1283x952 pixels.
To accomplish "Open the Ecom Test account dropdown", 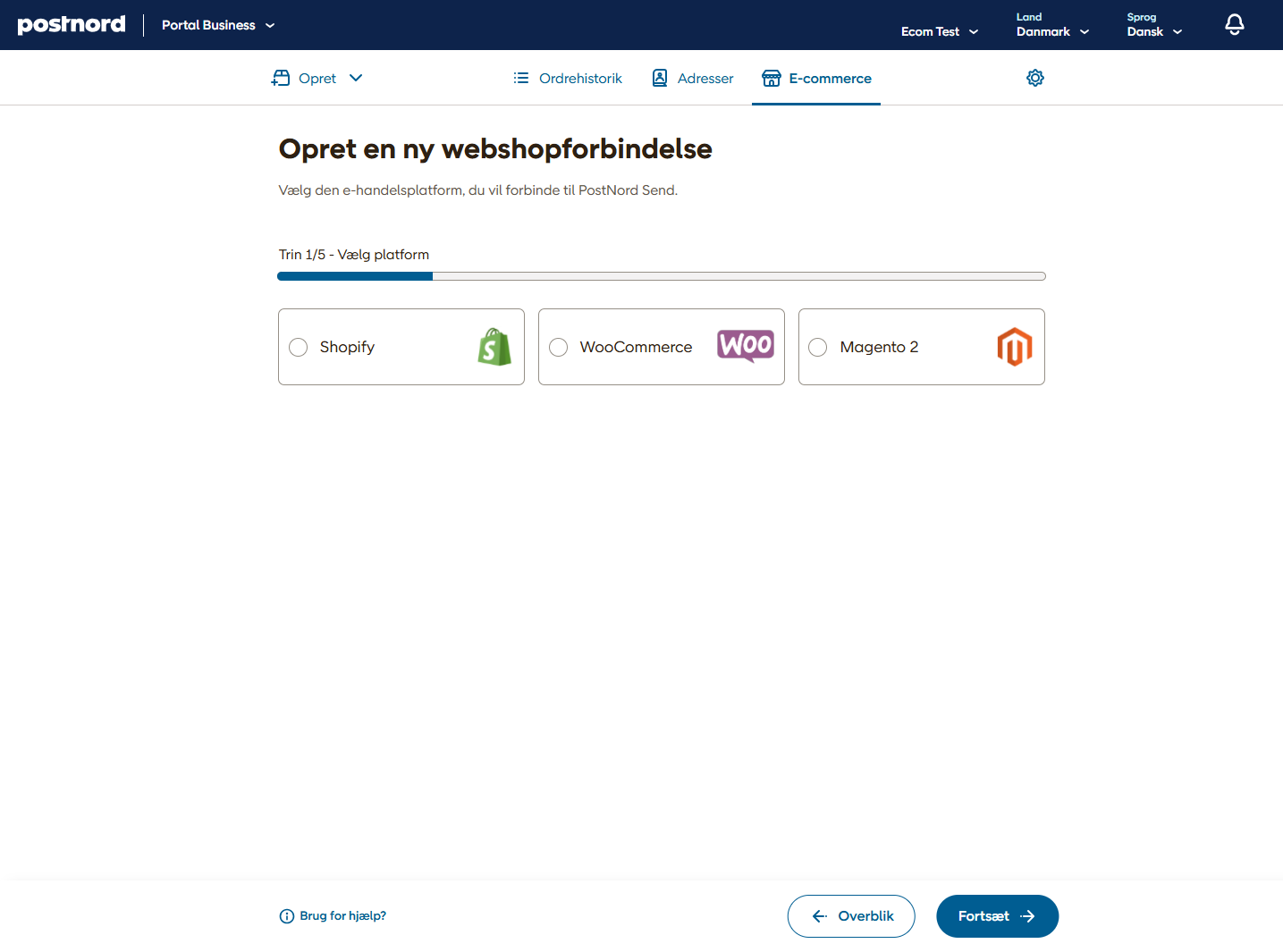I will coord(940,31).
